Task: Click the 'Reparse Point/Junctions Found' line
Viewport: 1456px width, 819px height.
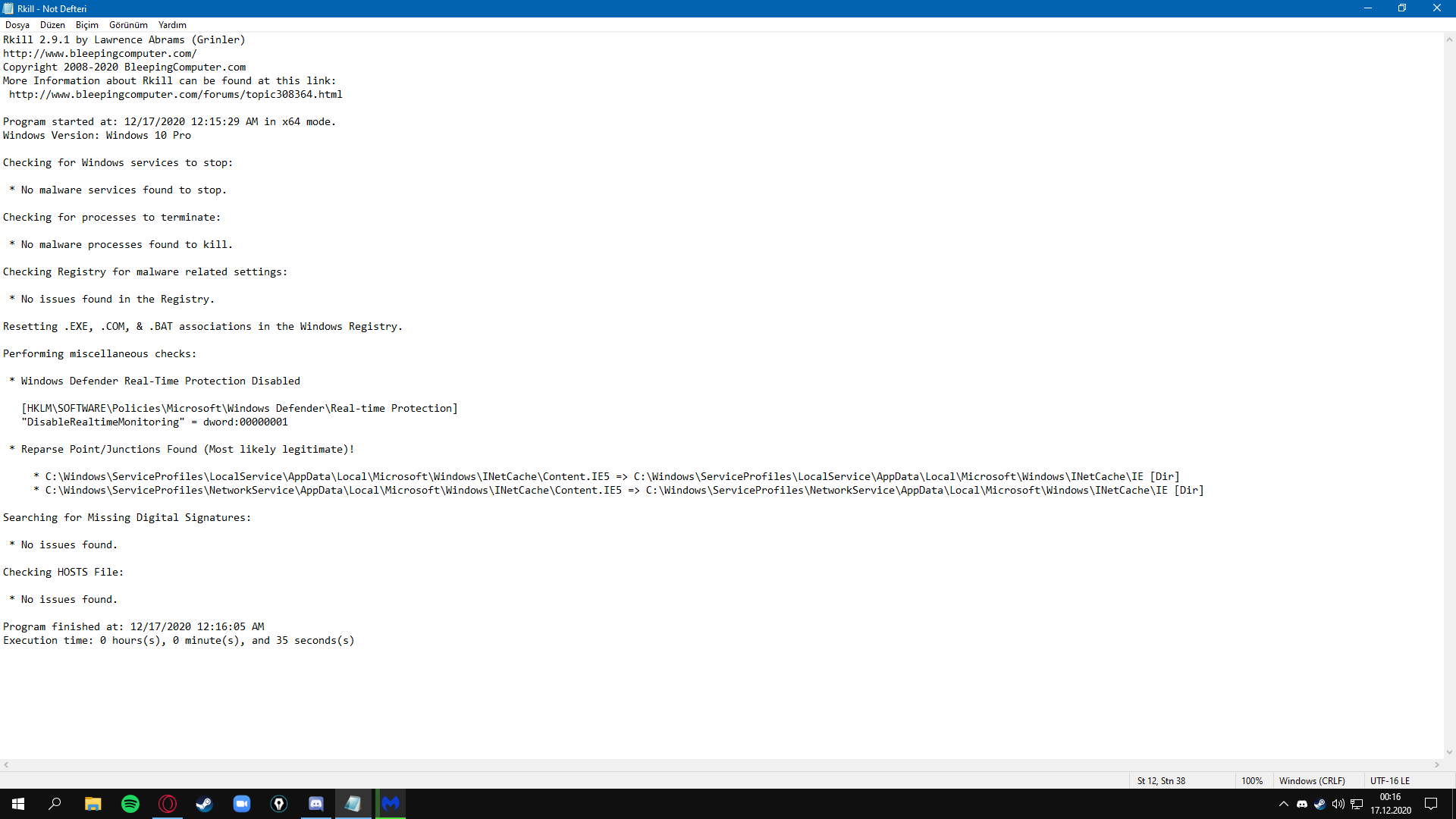Action: (x=182, y=449)
